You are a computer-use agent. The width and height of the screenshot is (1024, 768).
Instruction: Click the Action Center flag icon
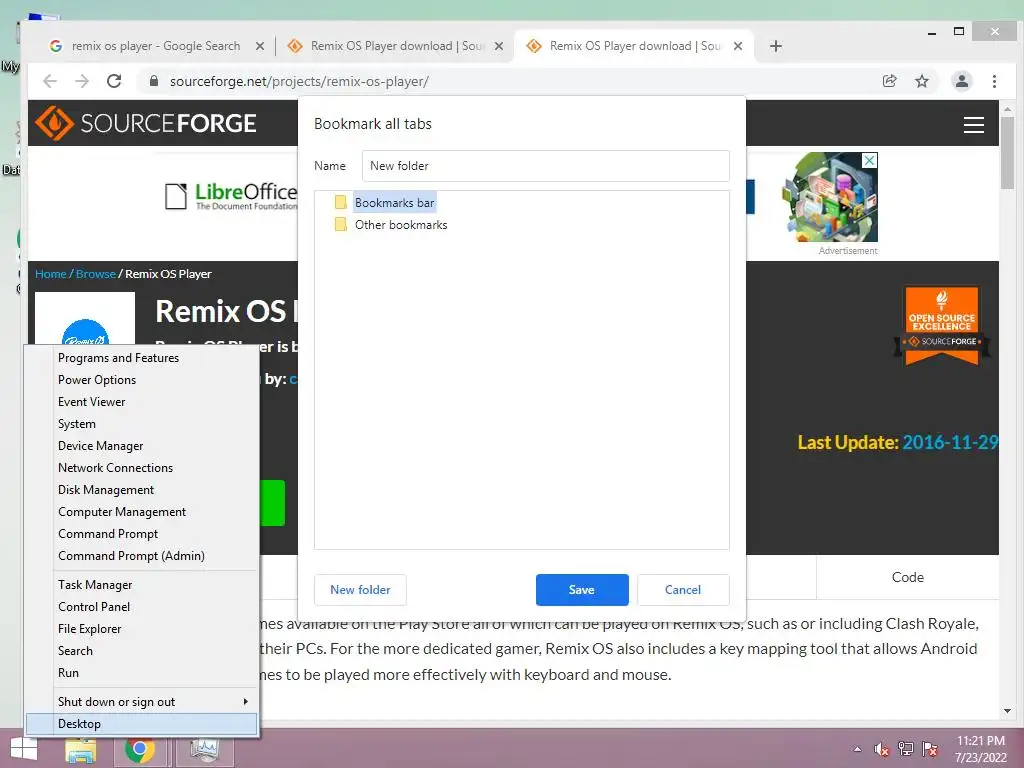[x=930, y=749]
